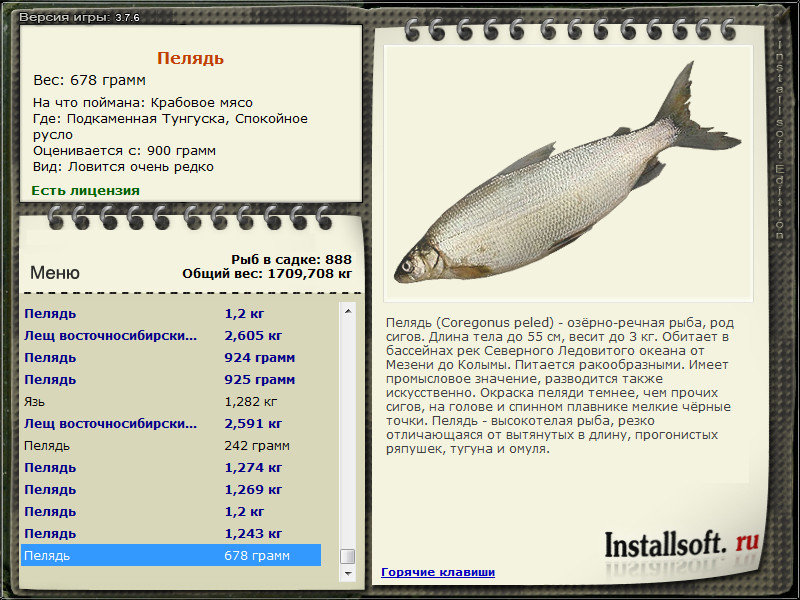The height and width of the screenshot is (600, 800).
Task: Click the fish list scrollbar thumb
Action: click(x=348, y=556)
